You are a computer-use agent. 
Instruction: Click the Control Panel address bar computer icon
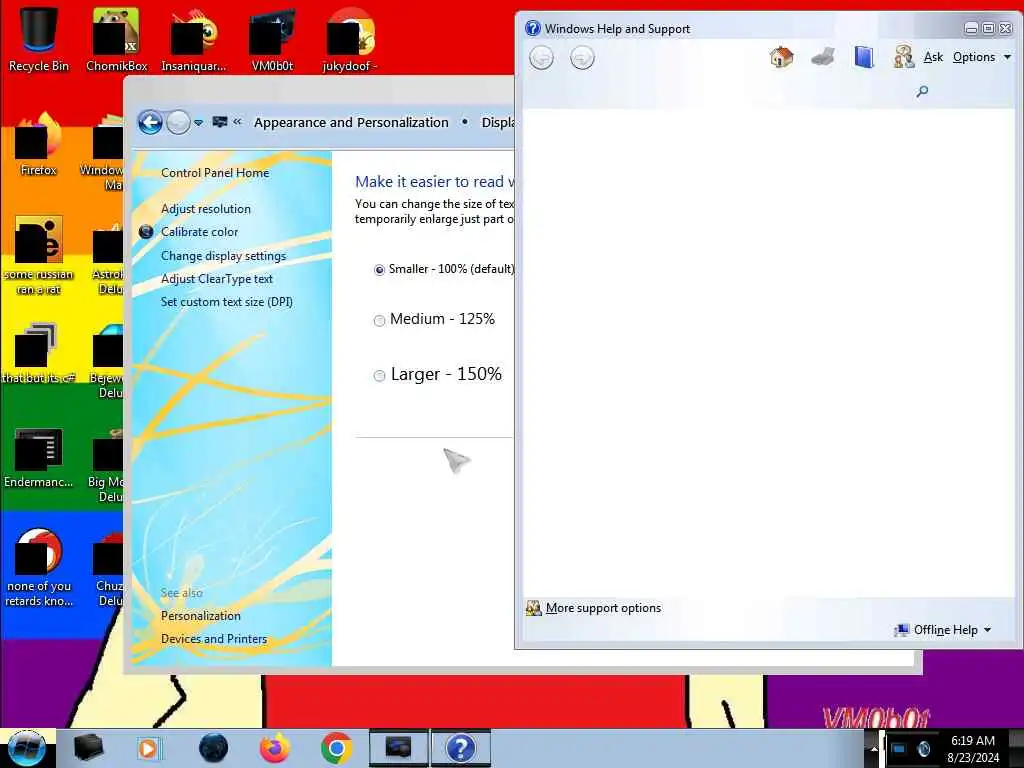coord(220,122)
